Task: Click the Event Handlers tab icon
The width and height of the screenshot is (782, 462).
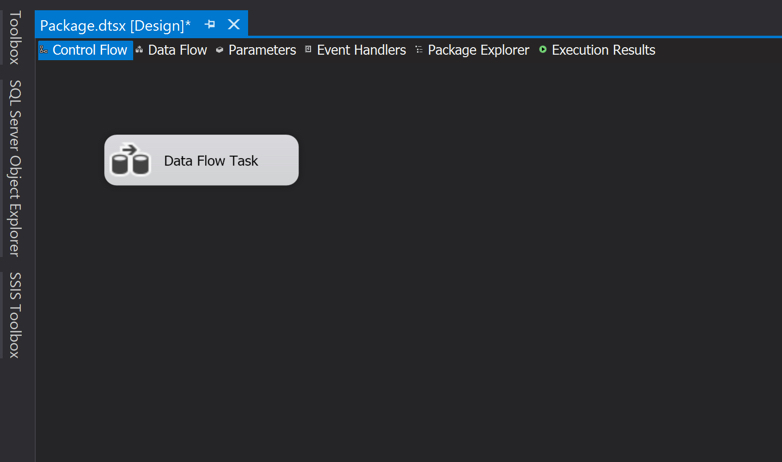Action: pyautogui.click(x=308, y=50)
